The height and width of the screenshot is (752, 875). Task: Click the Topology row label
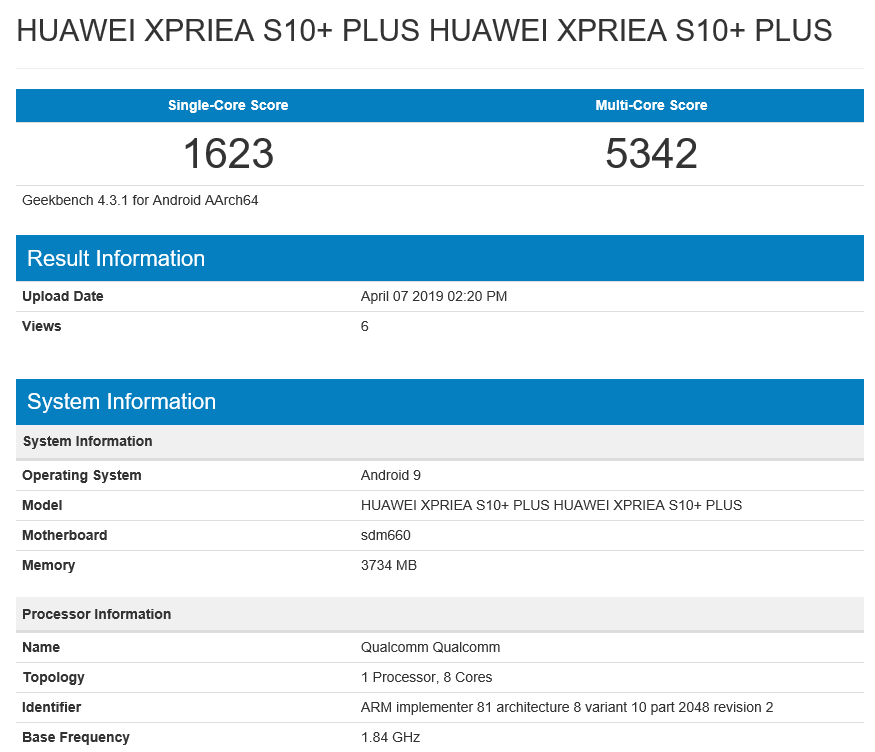(x=54, y=677)
